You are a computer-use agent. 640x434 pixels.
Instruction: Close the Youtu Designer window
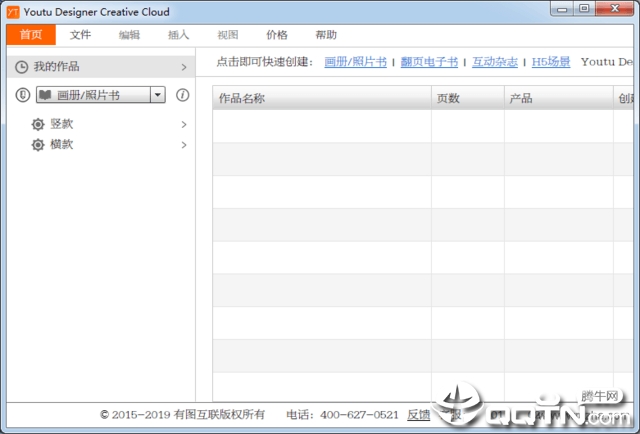(615, 9)
